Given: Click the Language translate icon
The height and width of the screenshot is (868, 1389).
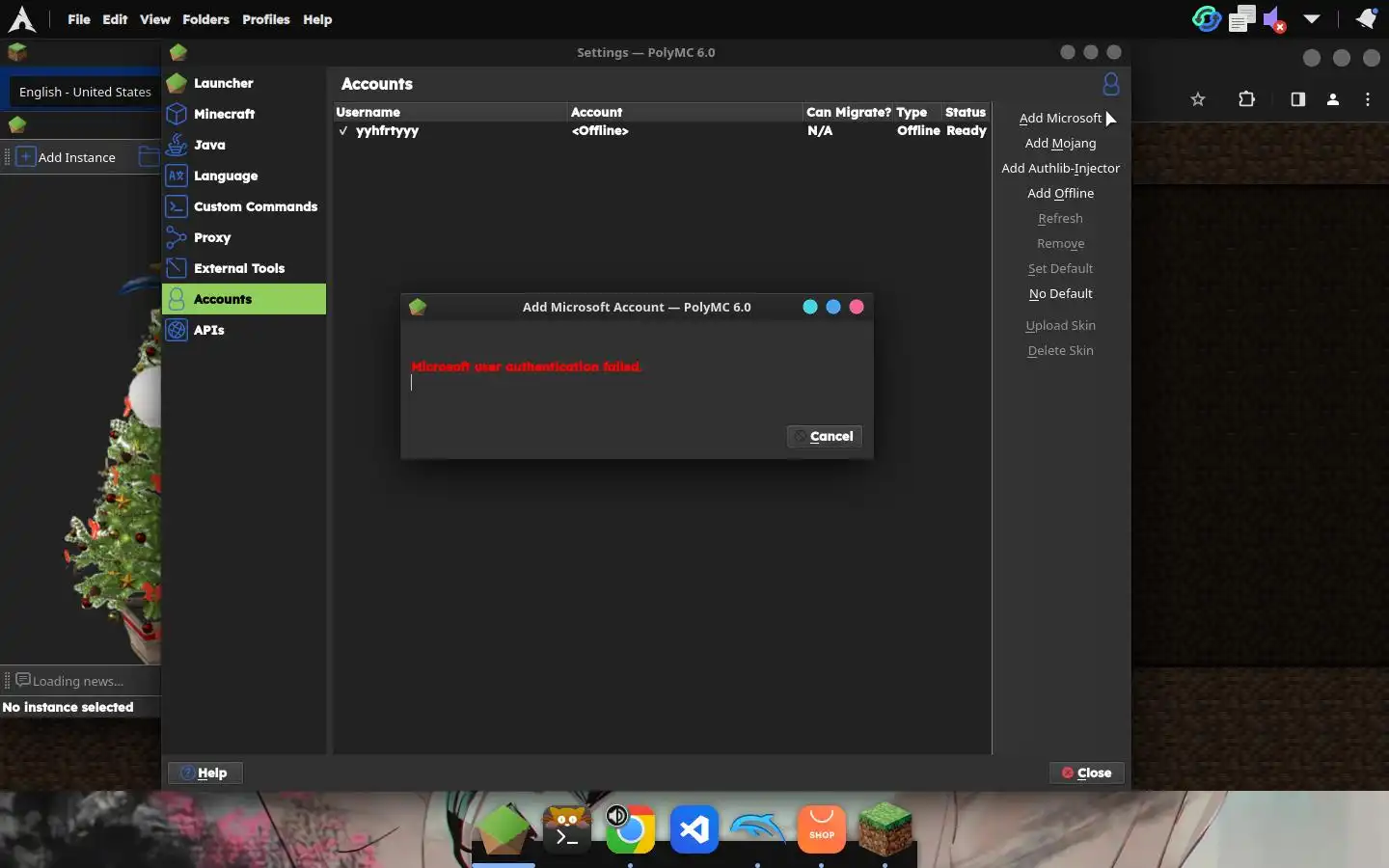Looking at the screenshot, I should [177, 176].
